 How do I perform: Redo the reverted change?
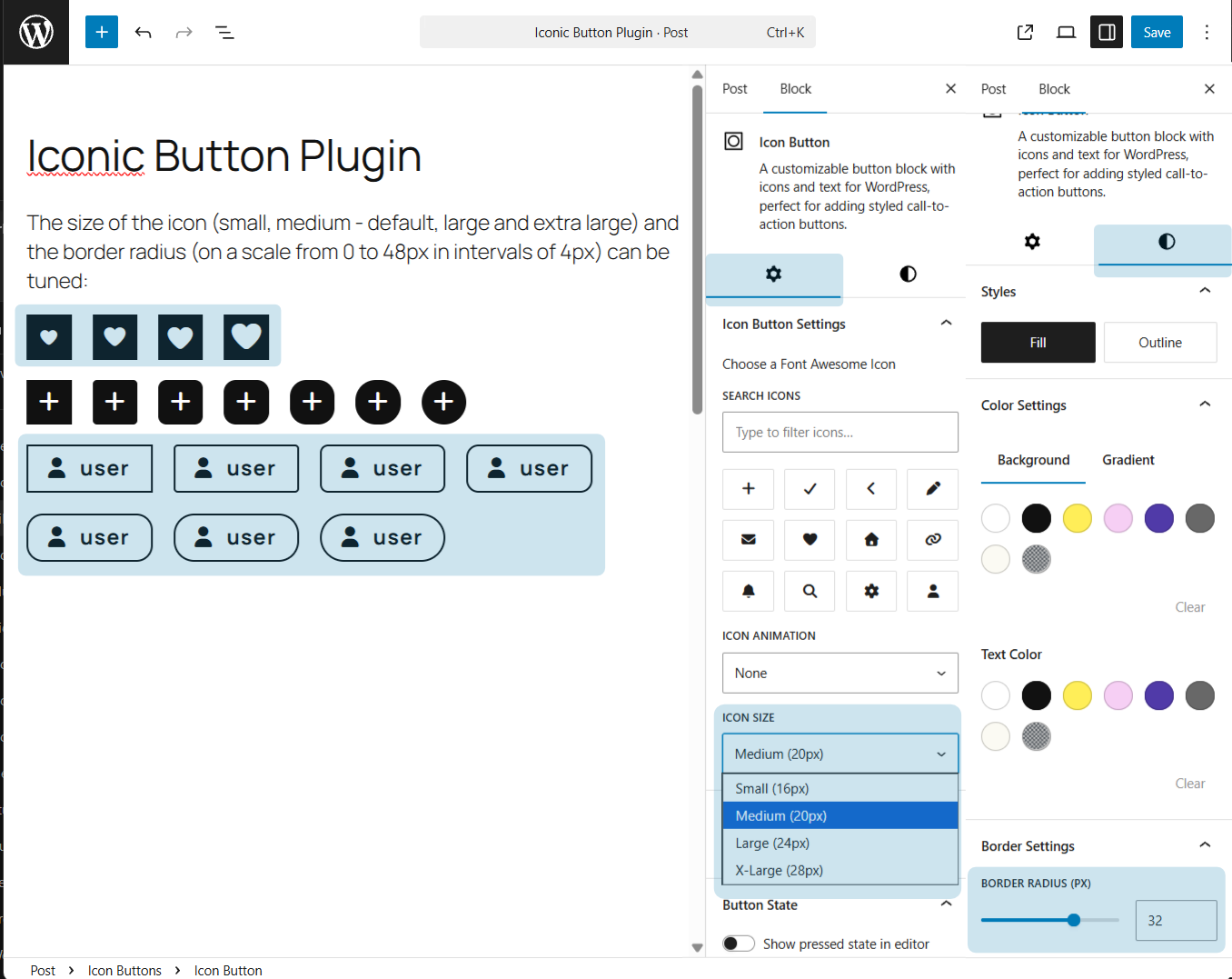[x=184, y=33]
